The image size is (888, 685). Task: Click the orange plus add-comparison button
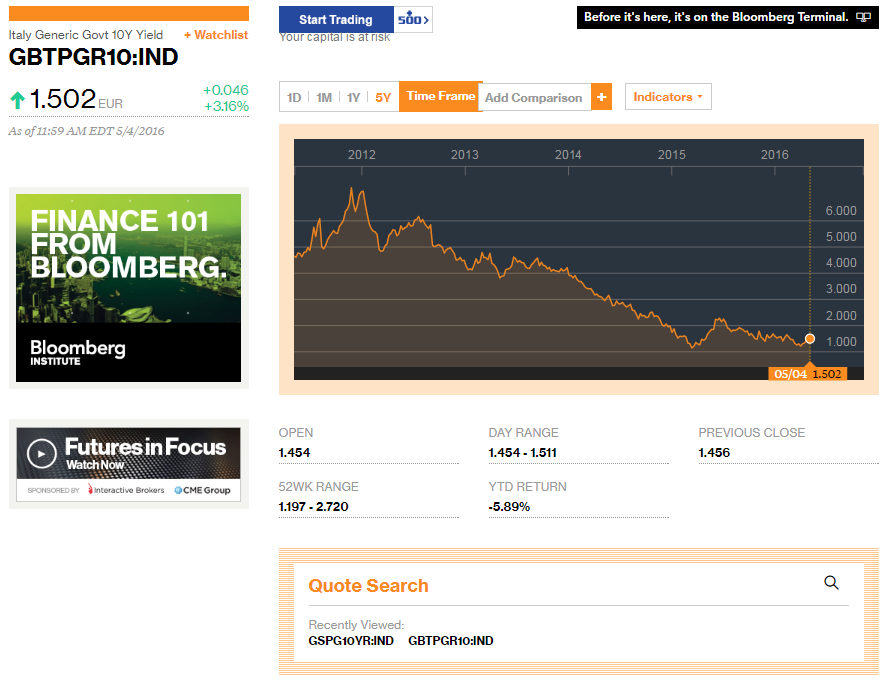[601, 97]
